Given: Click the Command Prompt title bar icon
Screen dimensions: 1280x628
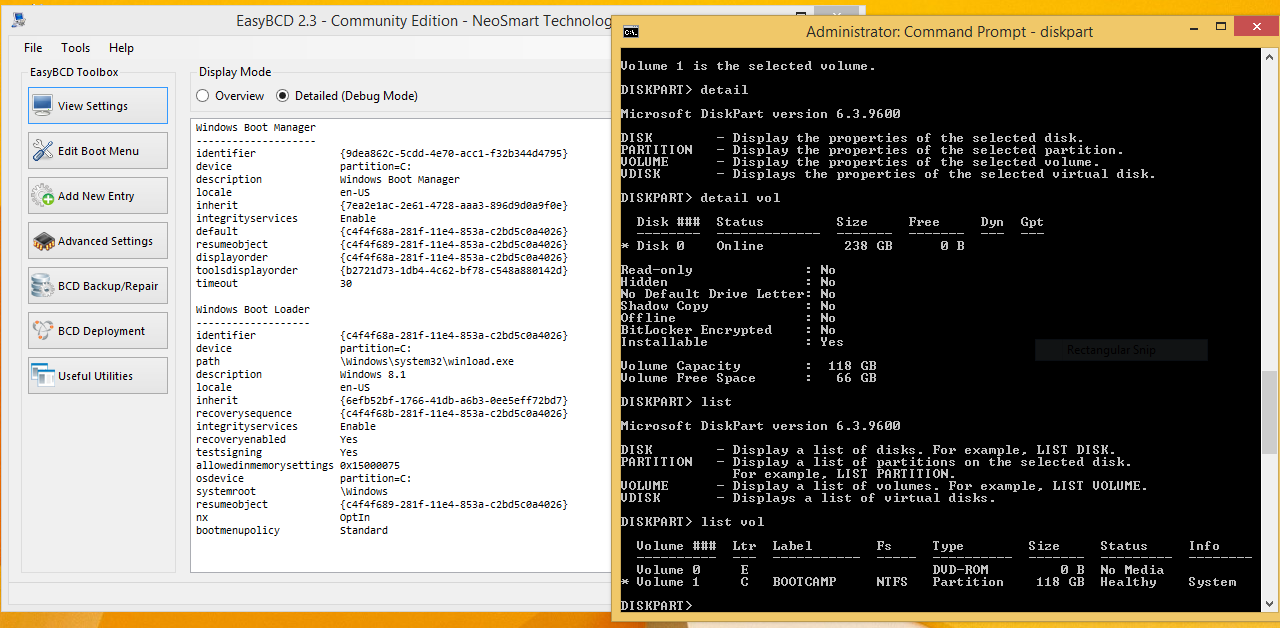Looking at the screenshot, I should pyautogui.click(x=631, y=32).
